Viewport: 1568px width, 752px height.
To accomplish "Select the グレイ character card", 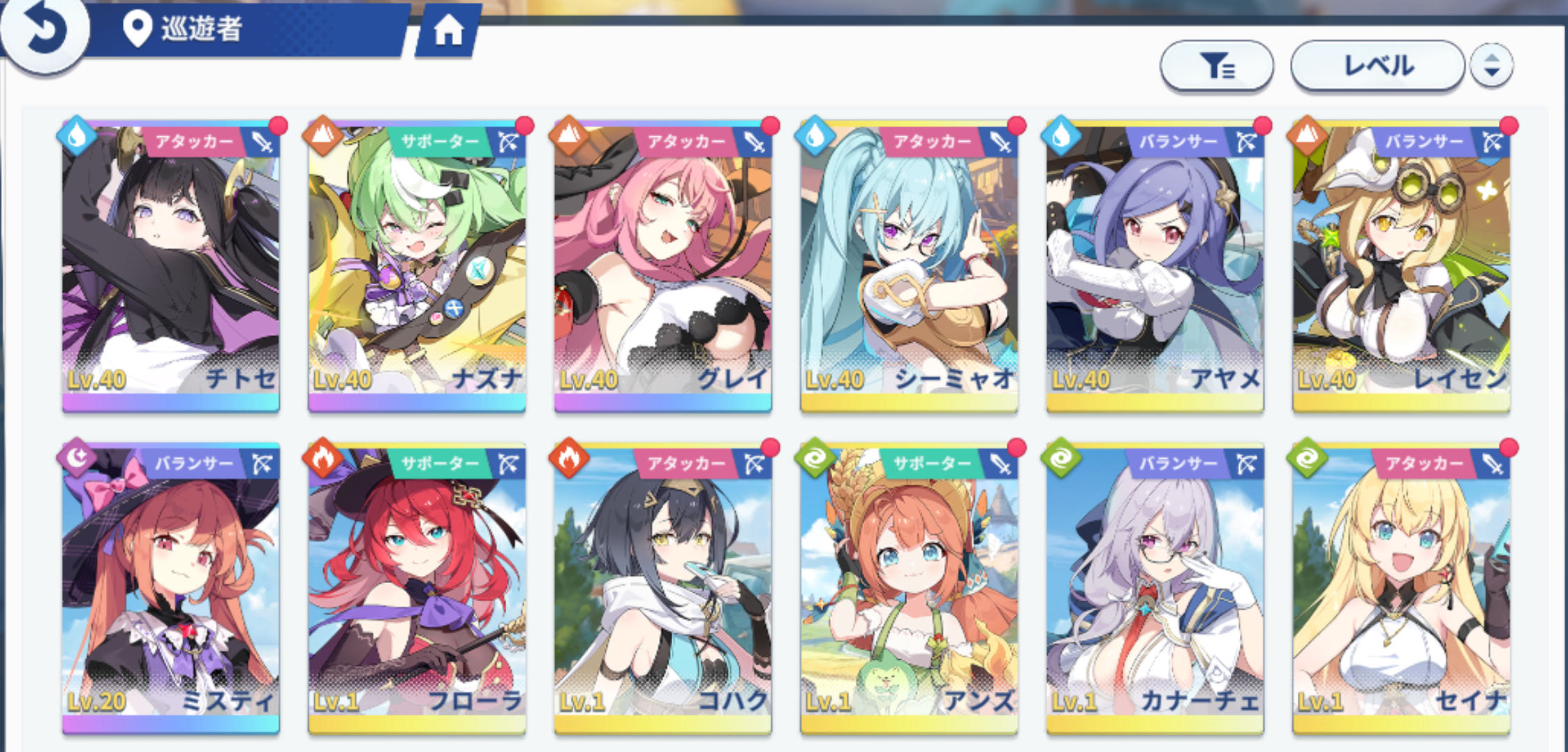I will click(663, 266).
